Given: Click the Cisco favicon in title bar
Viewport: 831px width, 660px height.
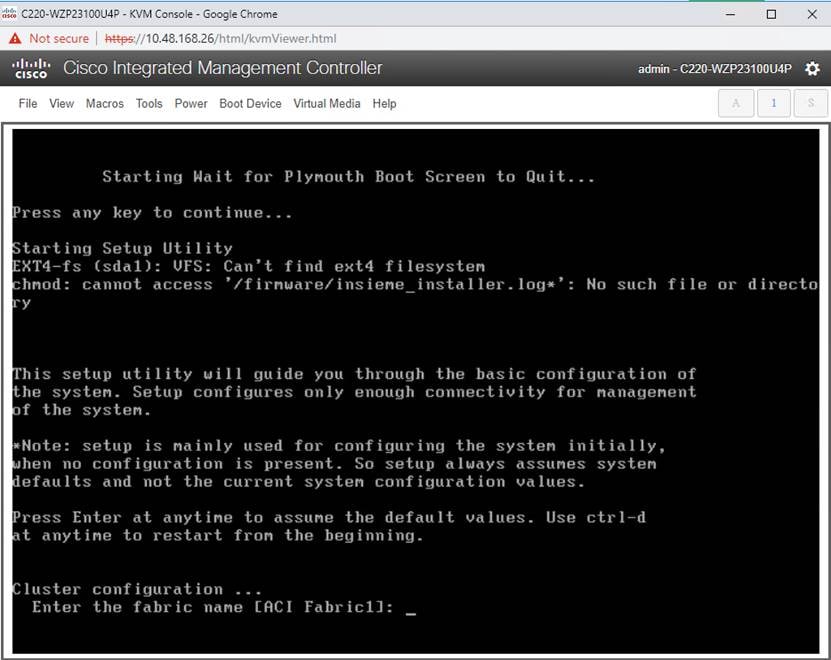Looking at the screenshot, I should 9,14.
